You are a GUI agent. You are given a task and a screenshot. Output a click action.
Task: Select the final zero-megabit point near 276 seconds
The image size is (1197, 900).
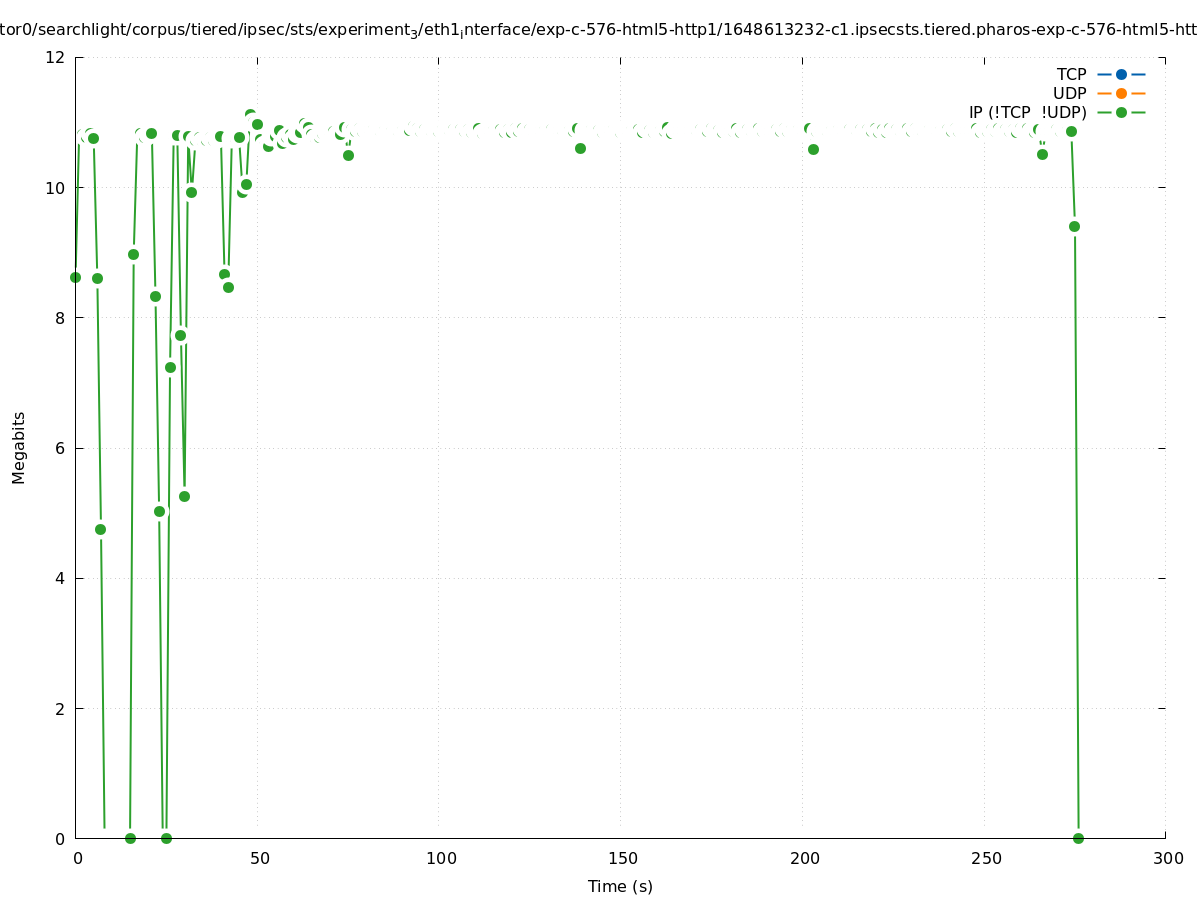point(1078,838)
